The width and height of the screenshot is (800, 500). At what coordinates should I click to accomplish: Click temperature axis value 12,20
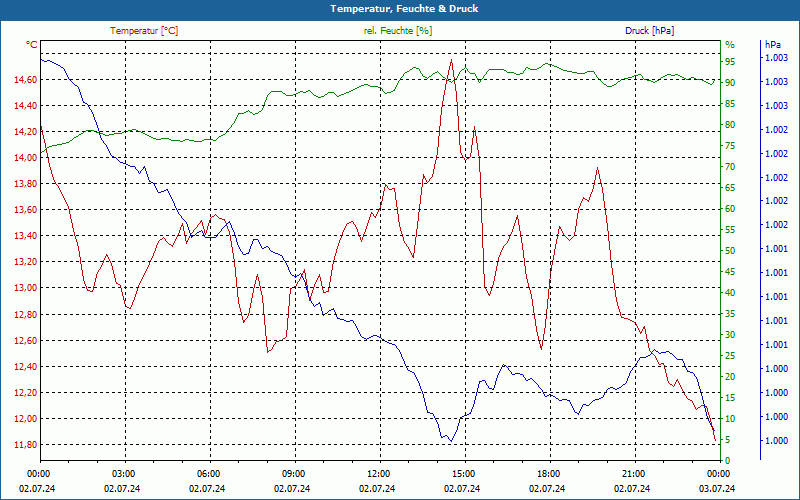click(x=25, y=392)
